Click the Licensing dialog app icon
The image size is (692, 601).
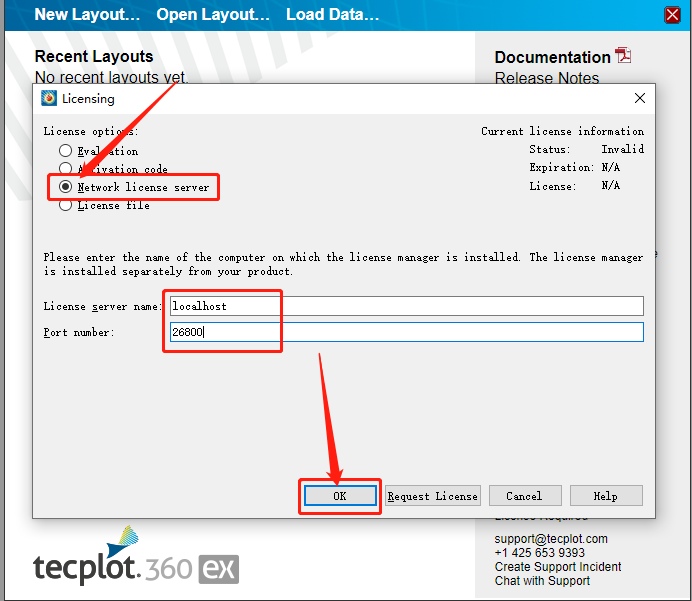49,98
